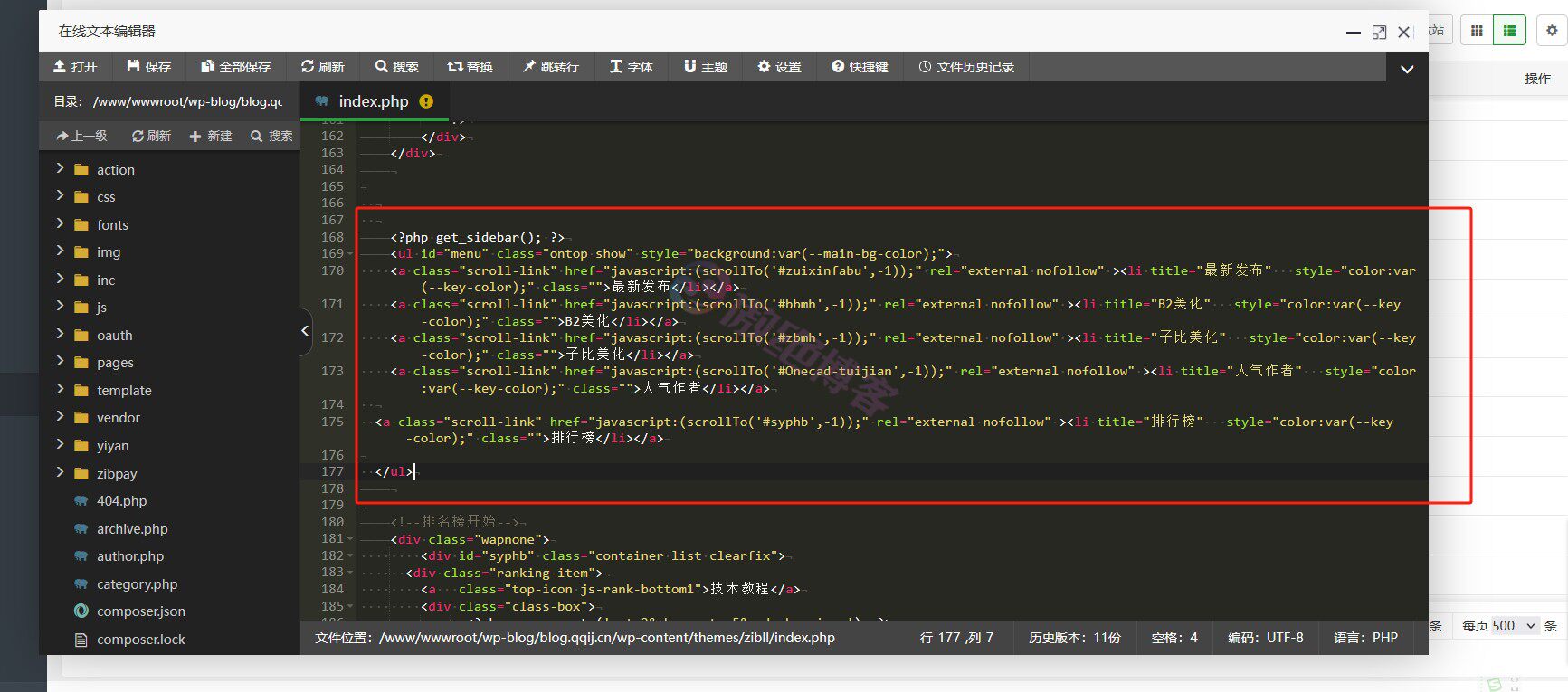Change encoding via 编码: UTF-8

click(x=1266, y=638)
